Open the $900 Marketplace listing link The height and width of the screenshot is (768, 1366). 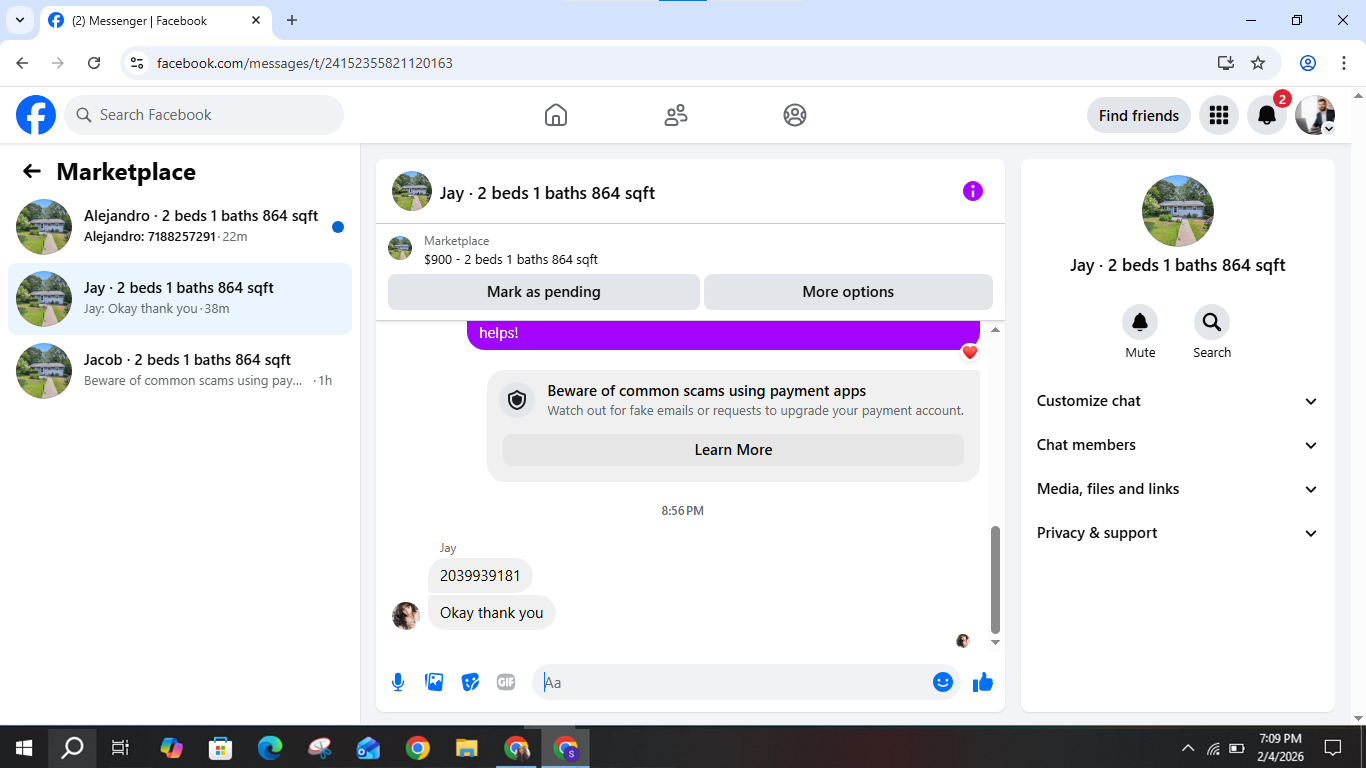pos(511,259)
